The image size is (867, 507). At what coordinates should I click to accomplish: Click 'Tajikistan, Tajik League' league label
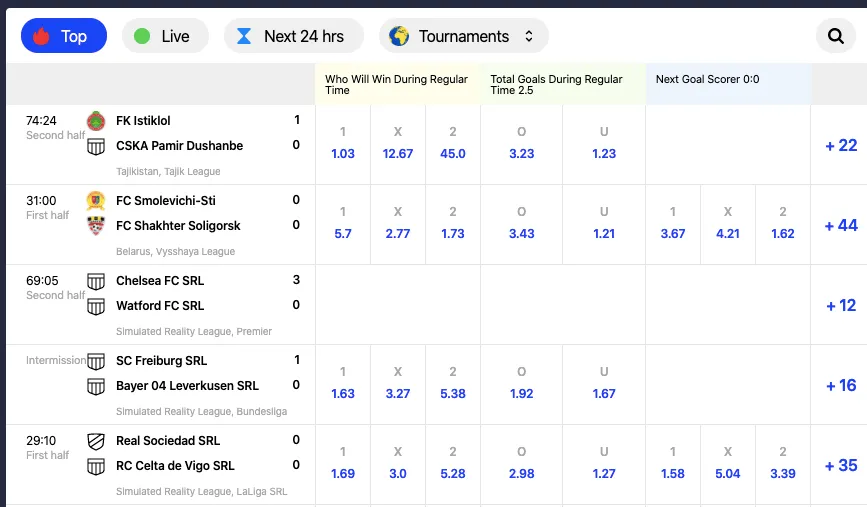(x=168, y=171)
